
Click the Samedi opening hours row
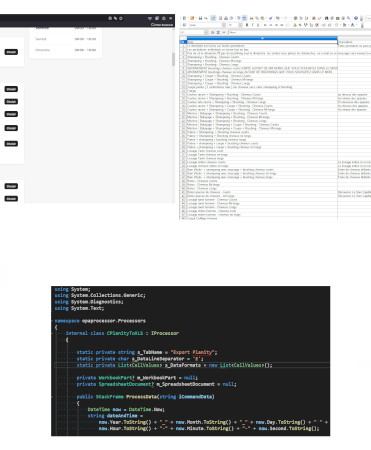point(66,39)
